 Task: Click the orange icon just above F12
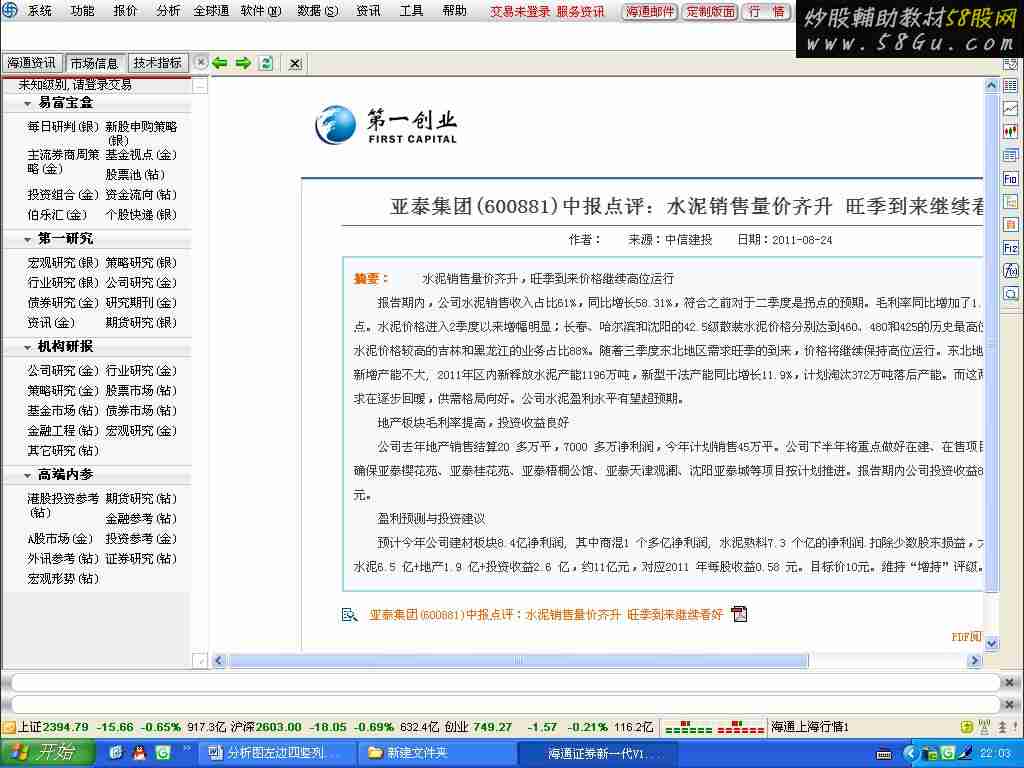(x=1010, y=225)
